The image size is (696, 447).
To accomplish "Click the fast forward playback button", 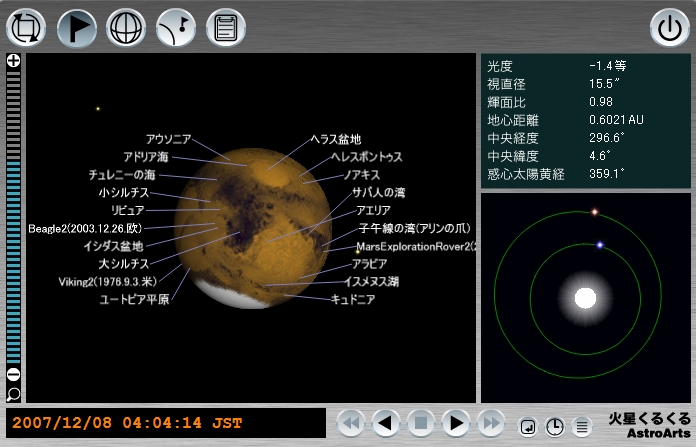I will coord(491,423).
